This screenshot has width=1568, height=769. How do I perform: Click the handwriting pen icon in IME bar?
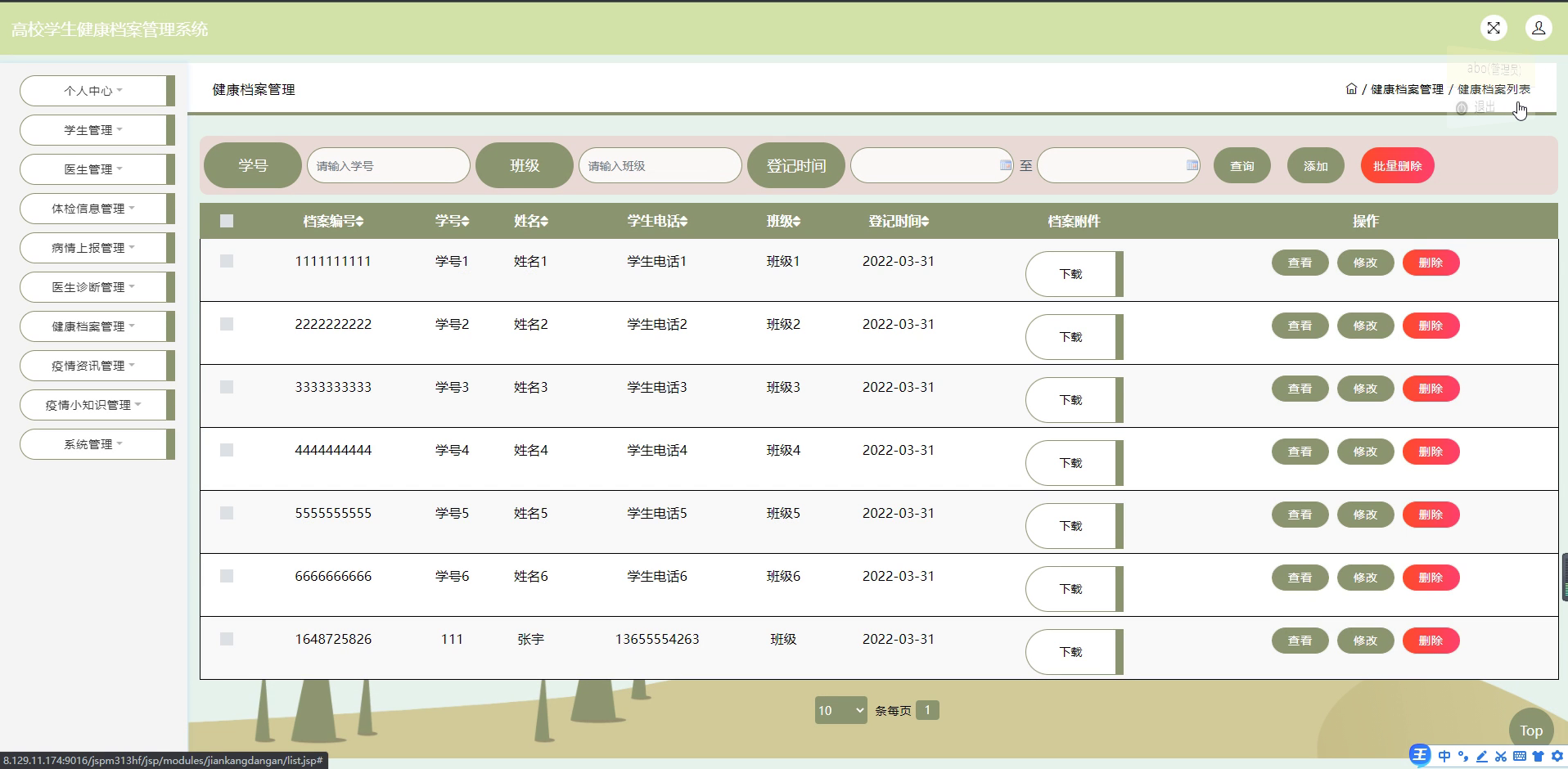point(1482,756)
